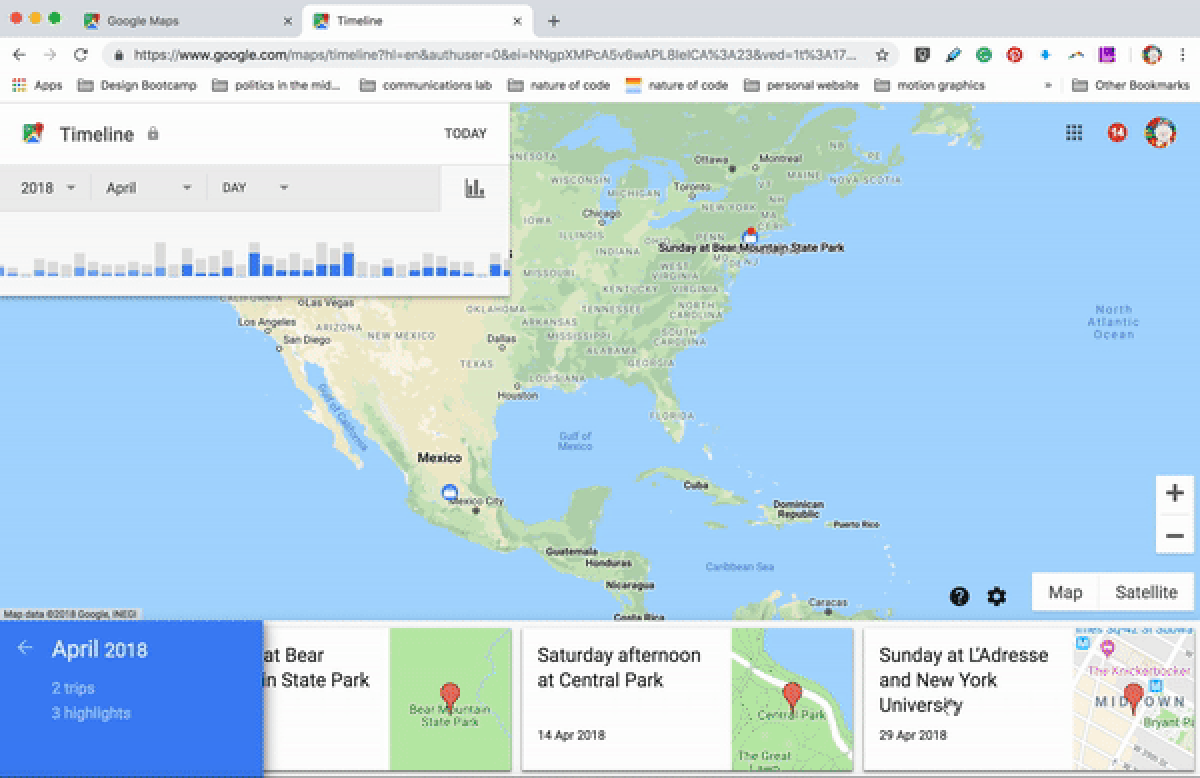
Task: Click the lock icon beside Timeline
Action: tap(153, 133)
